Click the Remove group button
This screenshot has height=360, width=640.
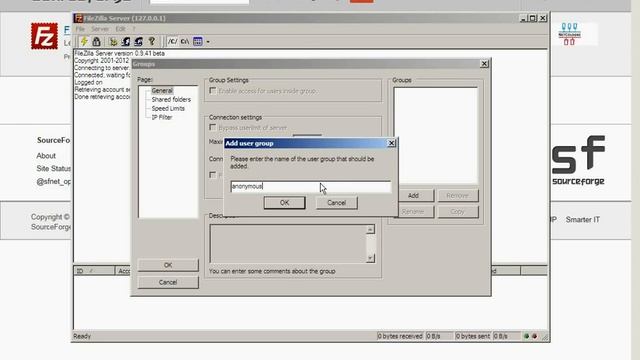[458, 196]
